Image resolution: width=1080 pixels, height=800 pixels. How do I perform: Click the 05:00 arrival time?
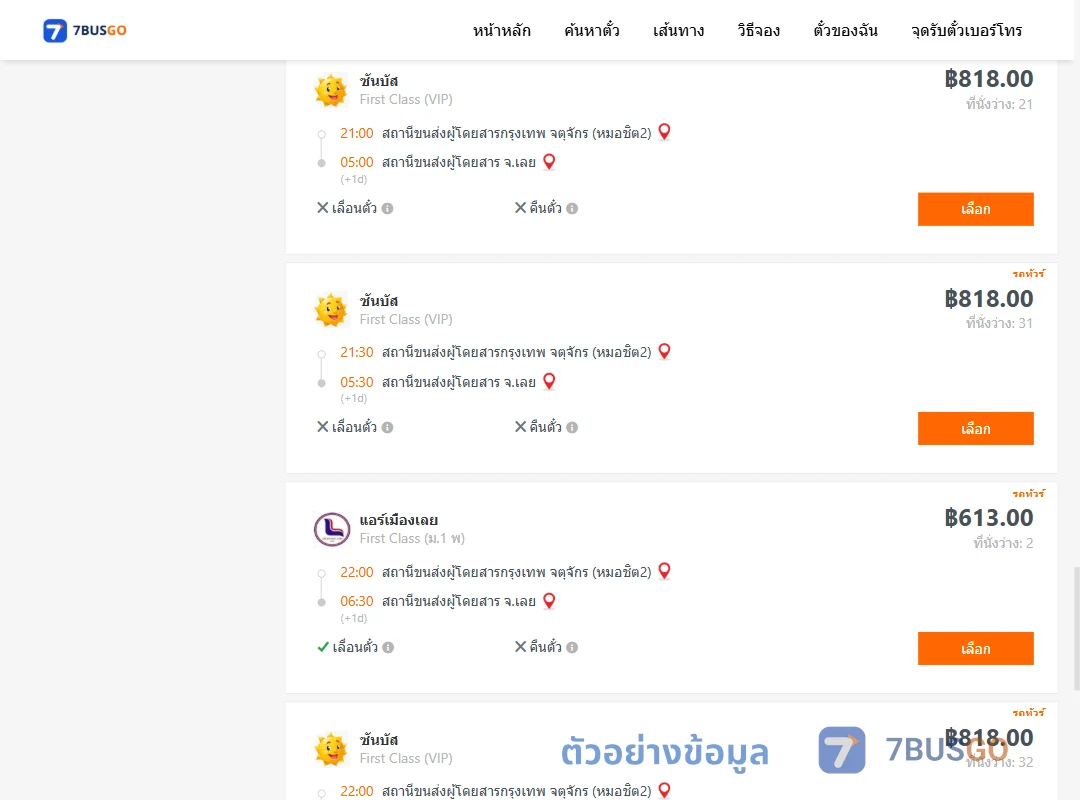357,163
